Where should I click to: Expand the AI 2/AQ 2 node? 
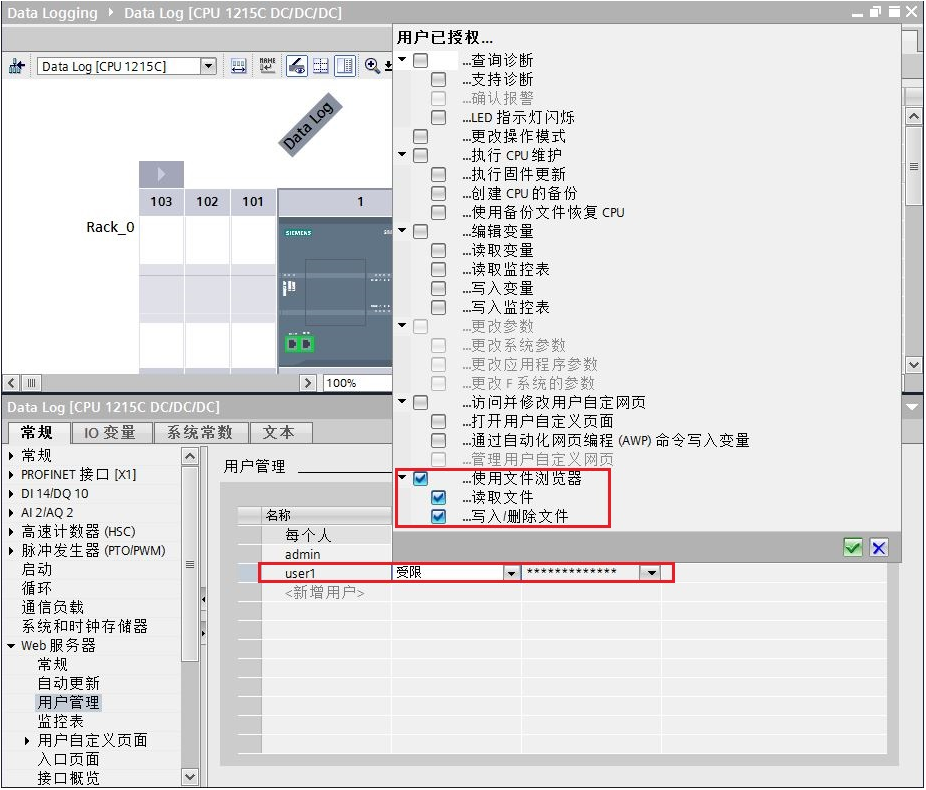pos(11,512)
